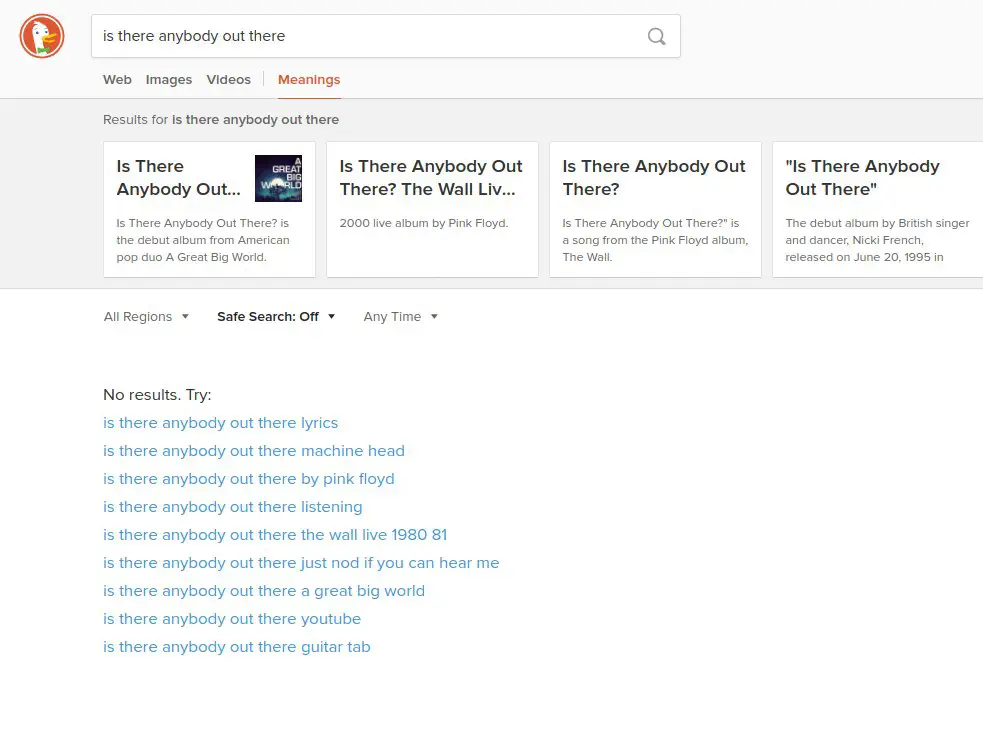Viewport: 983px width, 756px height.
Task: Try the 'machine head' search suggestion
Action: point(253,451)
